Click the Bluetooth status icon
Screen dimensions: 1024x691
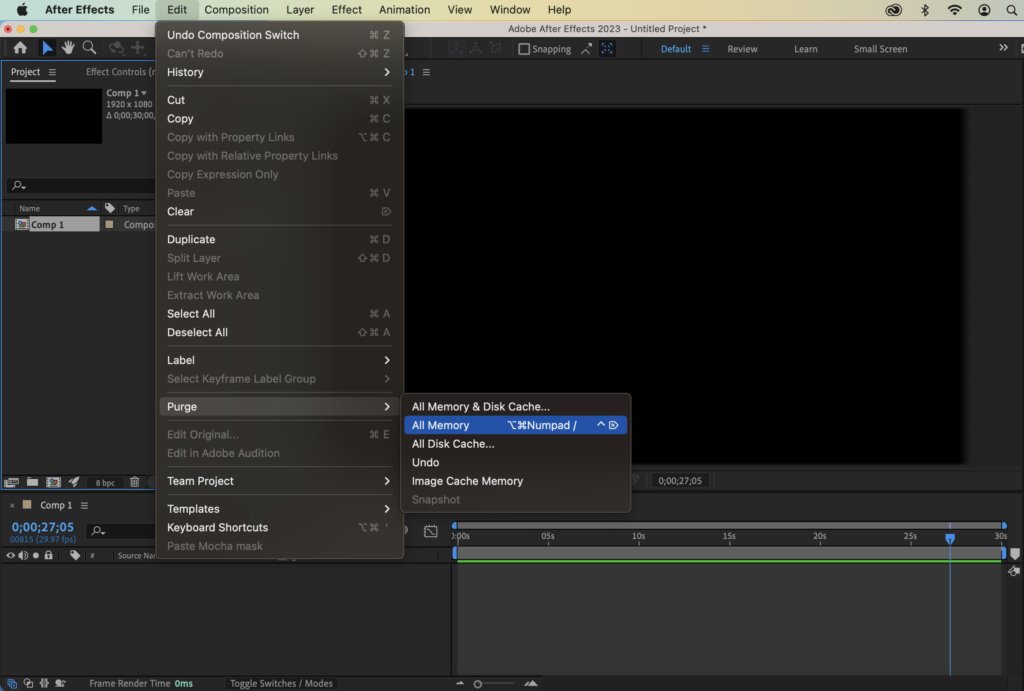925,10
